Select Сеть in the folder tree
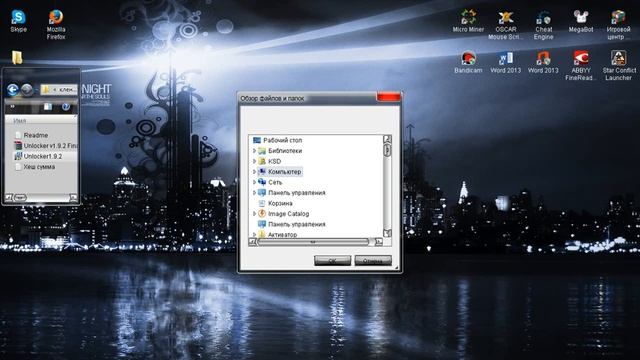This screenshot has height=360, width=640. tap(270, 182)
